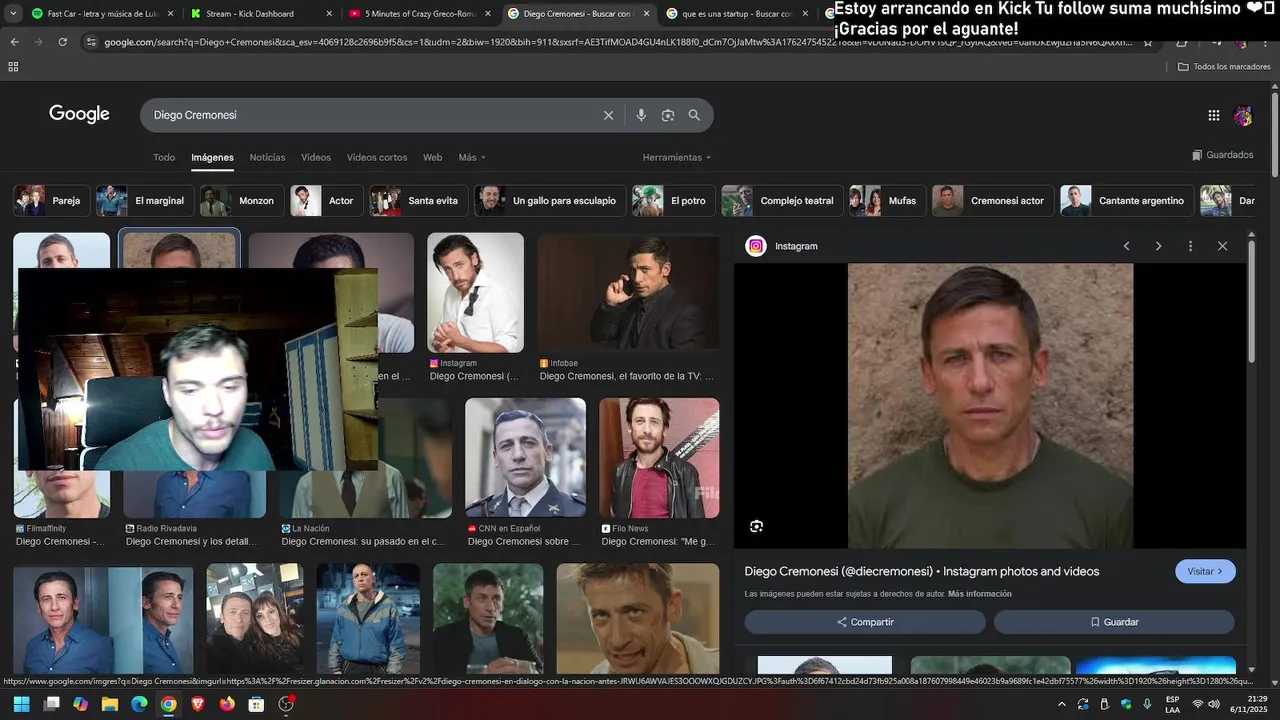Viewport: 1280px width, 720px height.
Task: Show hidden system tray icons chevron
Action: 1062,704
